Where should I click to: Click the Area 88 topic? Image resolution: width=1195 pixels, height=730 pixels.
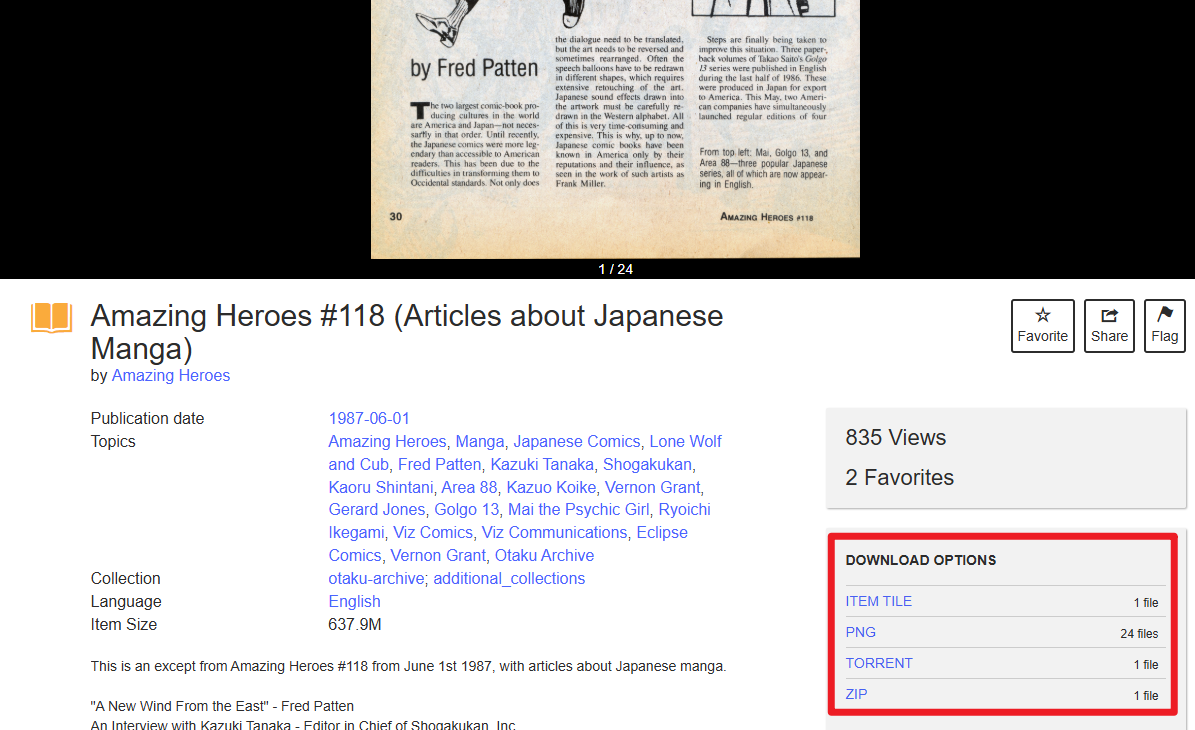pyautogui.click(x=469, y=487)
